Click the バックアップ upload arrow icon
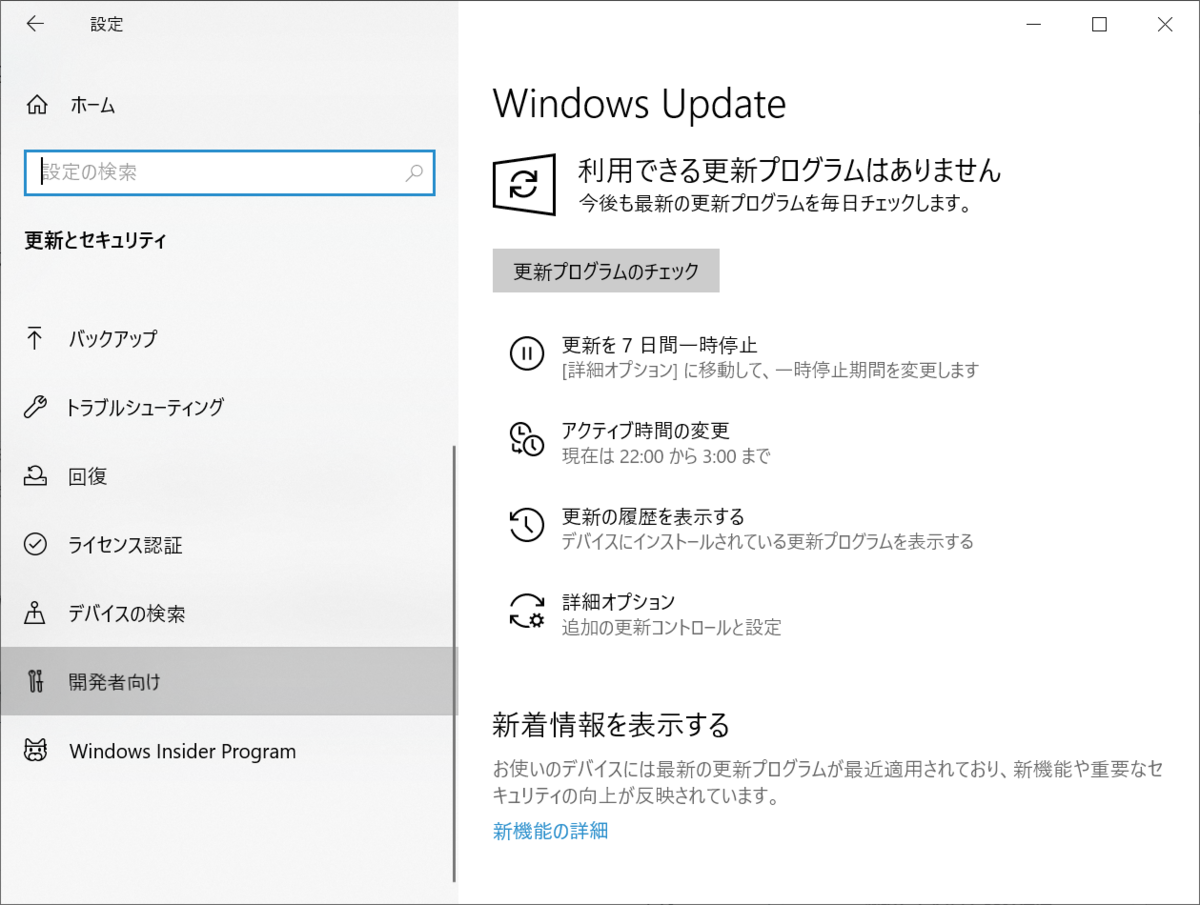1200x905 pixels. click(35, 338)
